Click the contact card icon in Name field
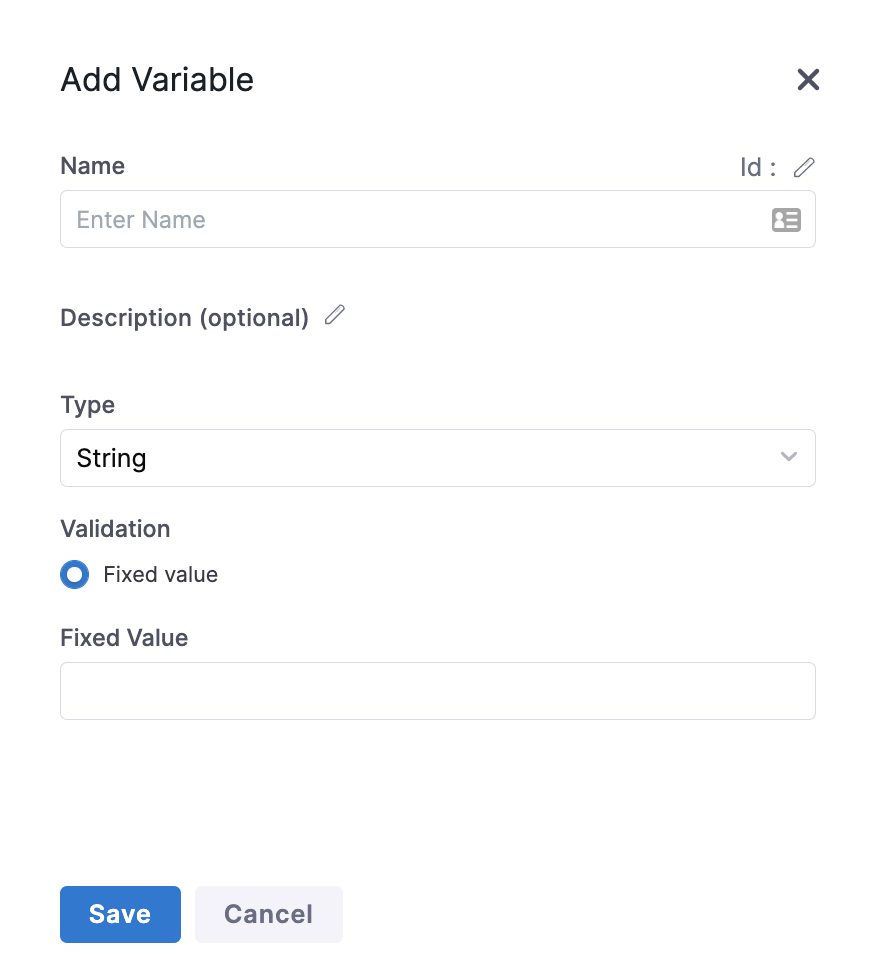This screenshot has height=974, width=879. 786,220
